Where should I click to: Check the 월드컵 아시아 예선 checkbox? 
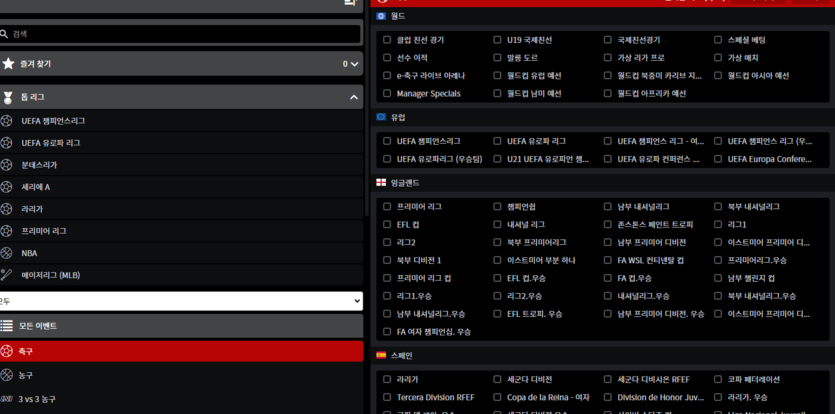tap(718, 75)
